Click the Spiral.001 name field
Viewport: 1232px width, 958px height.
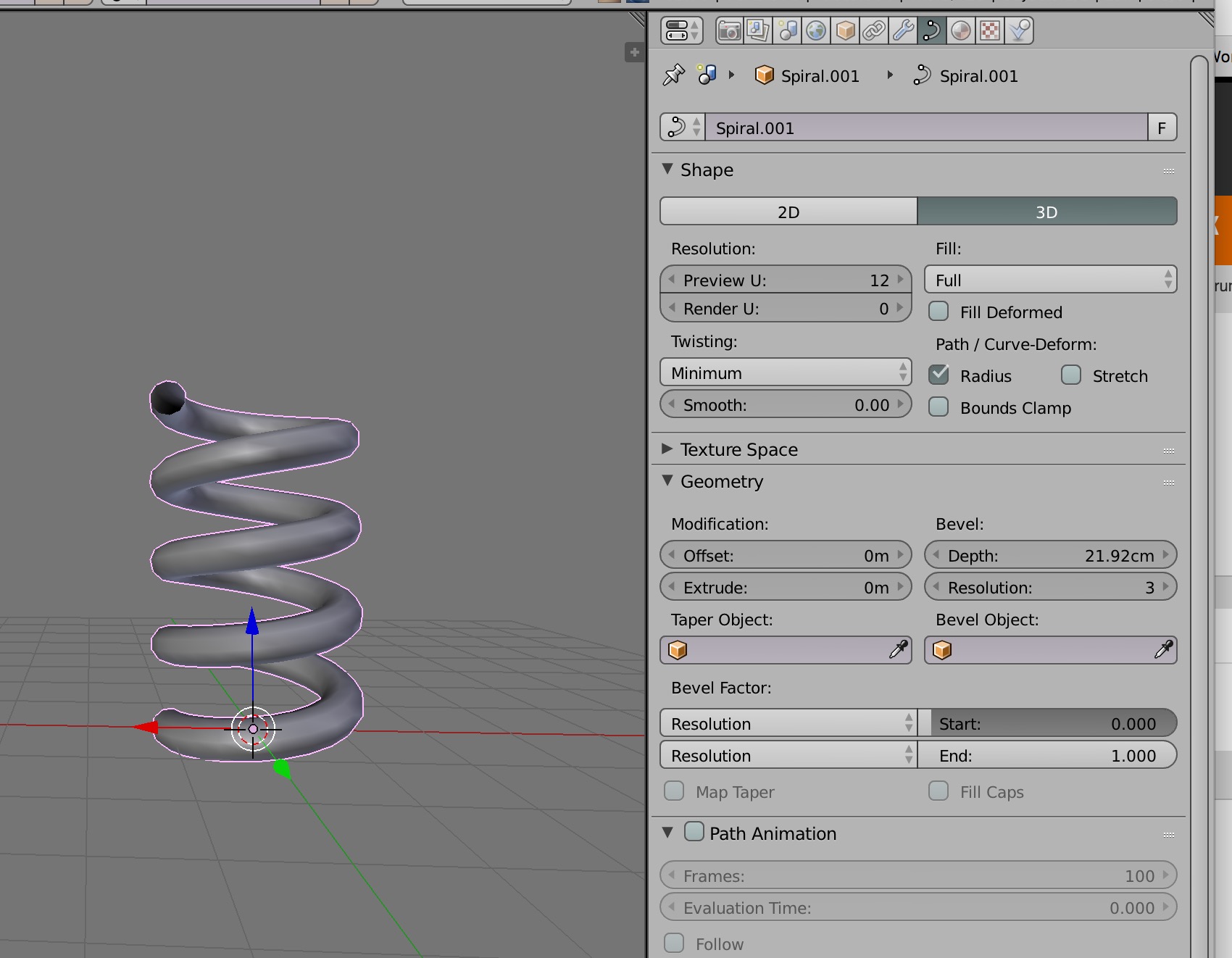pos(927,128)
